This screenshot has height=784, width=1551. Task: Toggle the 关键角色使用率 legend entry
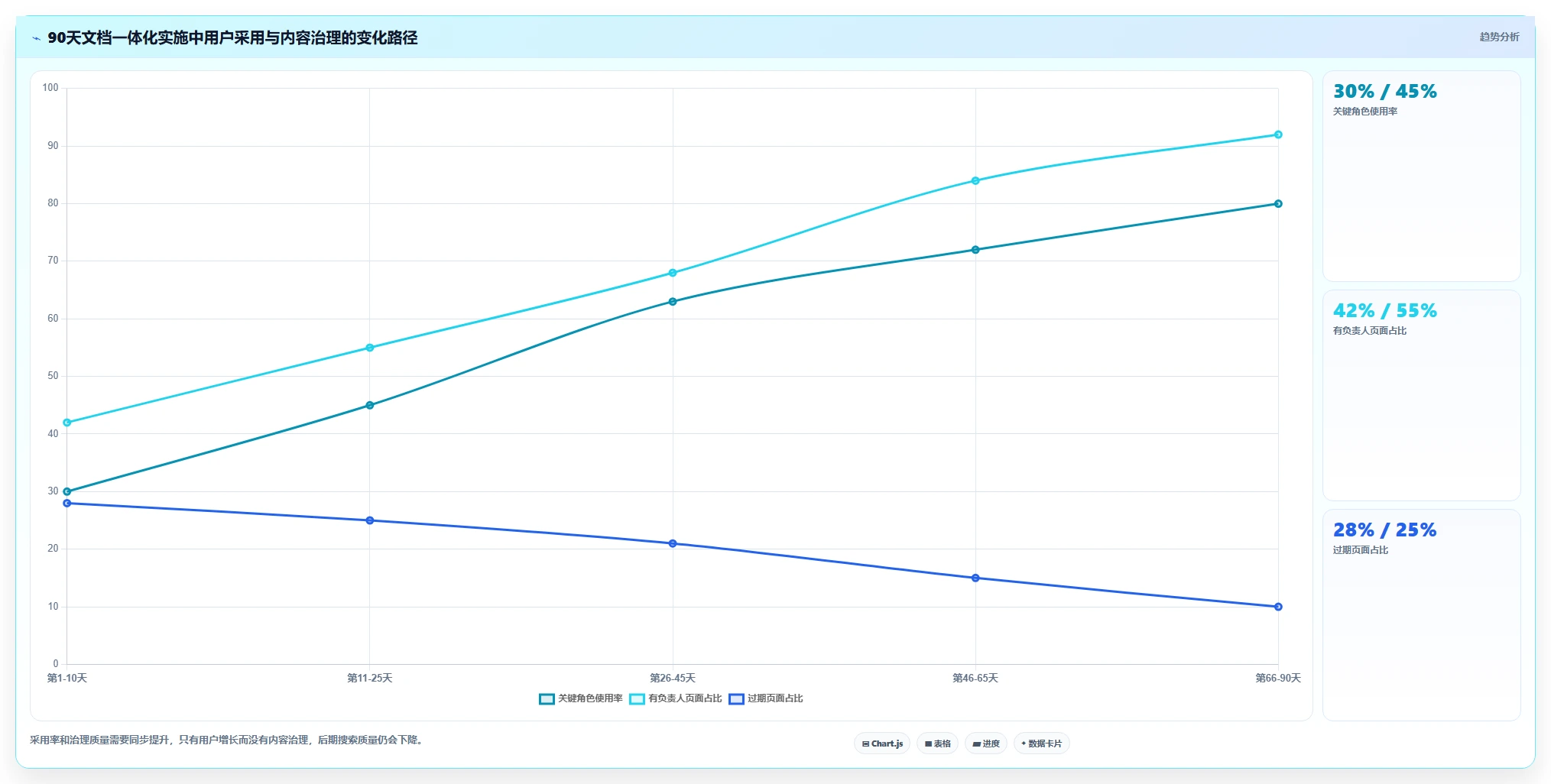[581, 698]
